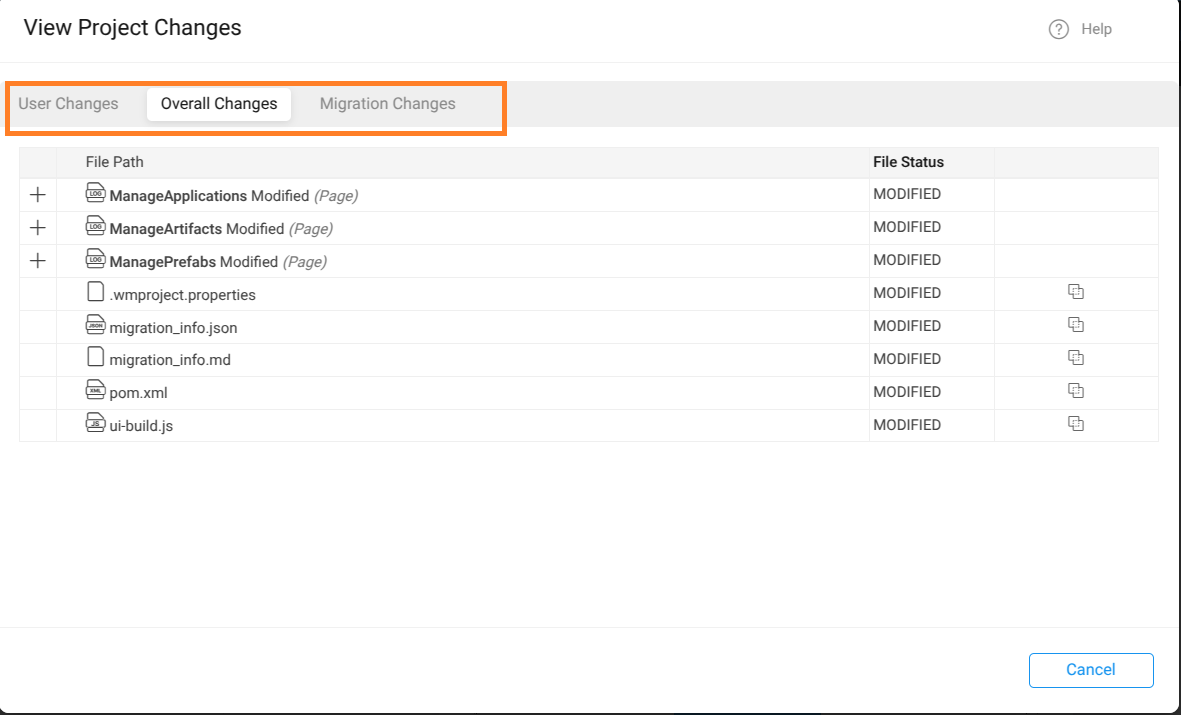Open the diff icon for ui-build.js
Viewport: 1181px width, 715px height.
1076,424
